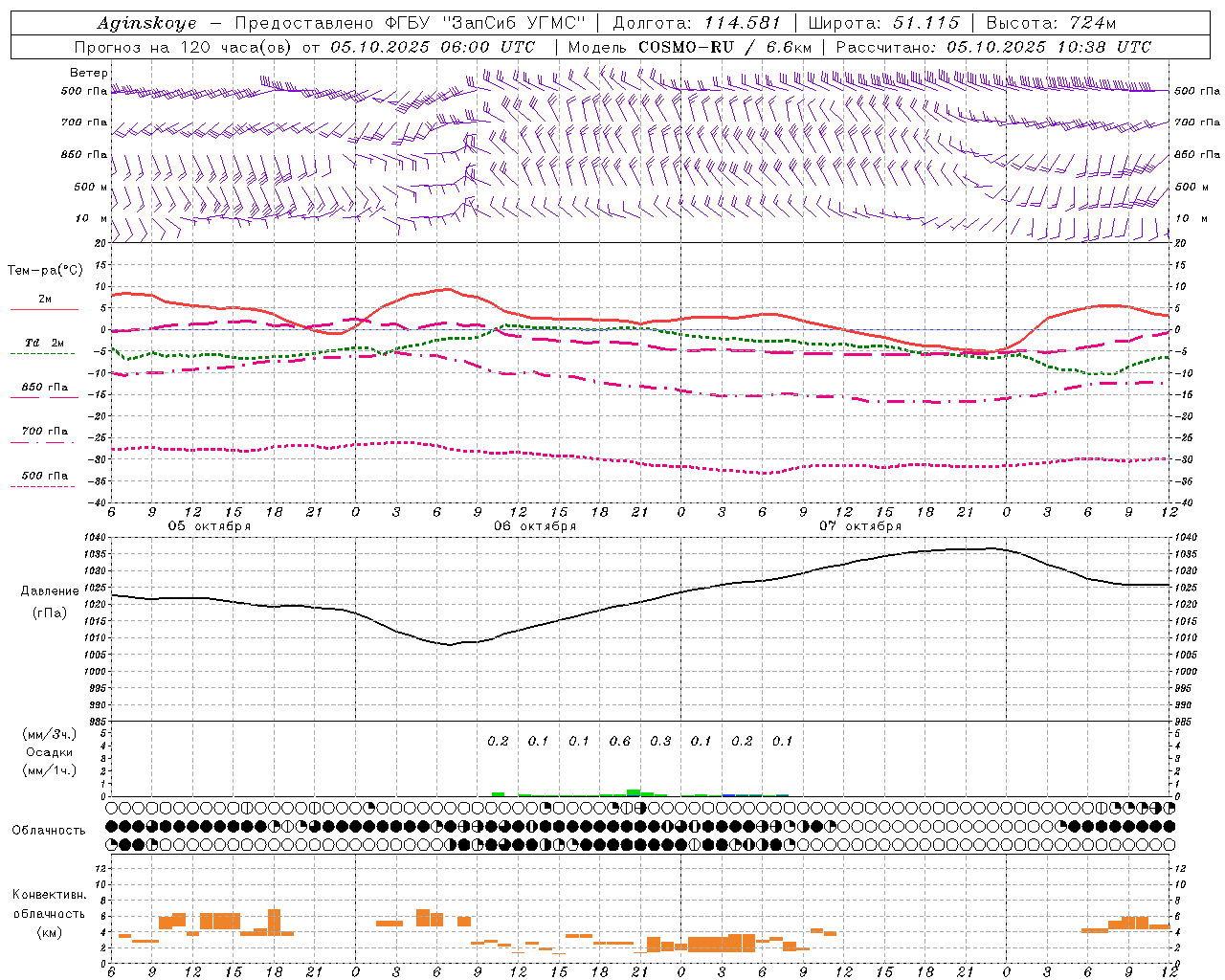Click the 2м legend label
The height and width of the screenshot is (980, 1225).
click(45, 300)
